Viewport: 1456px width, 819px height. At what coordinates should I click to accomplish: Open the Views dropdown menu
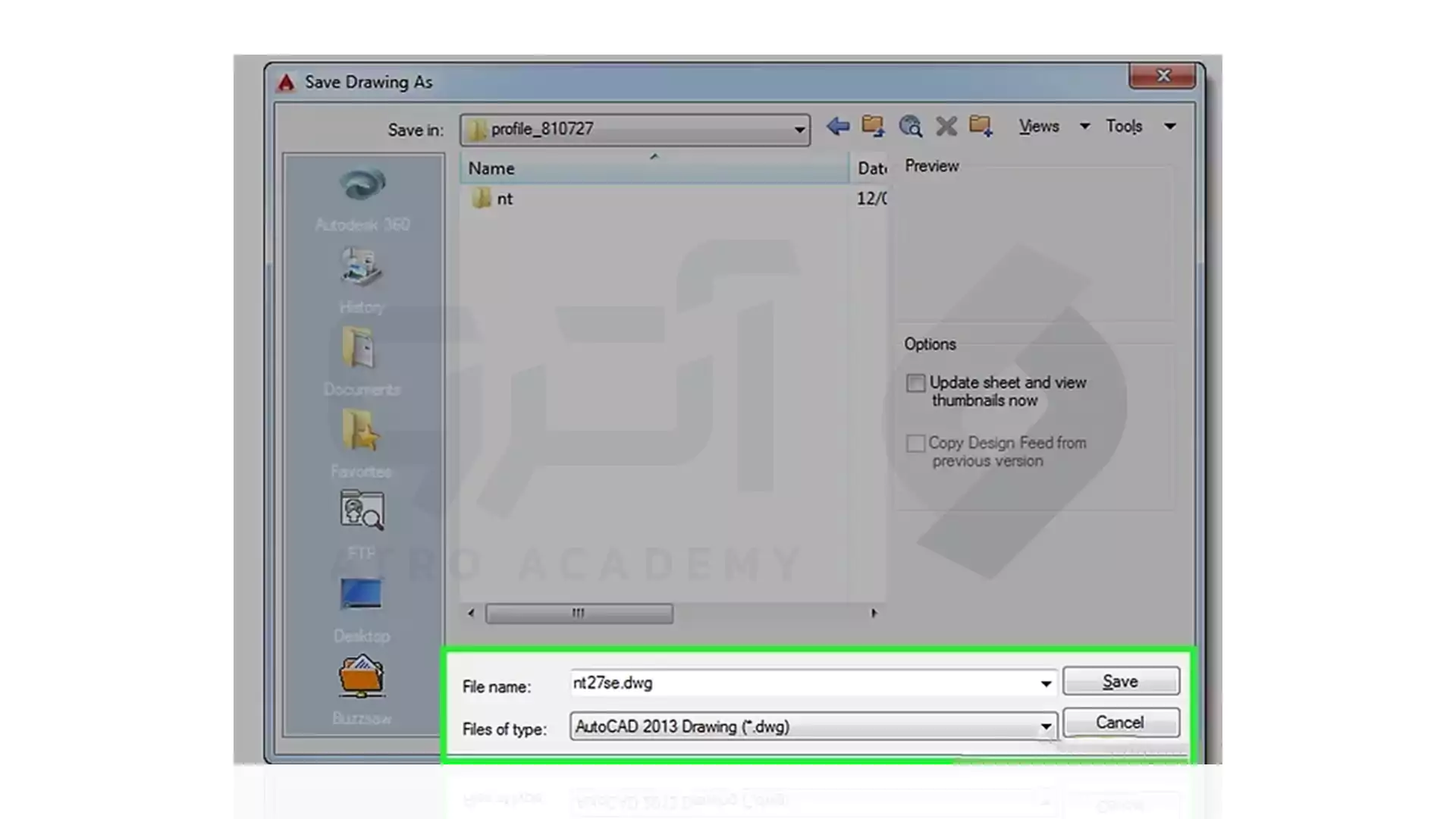pos(1054,126)
